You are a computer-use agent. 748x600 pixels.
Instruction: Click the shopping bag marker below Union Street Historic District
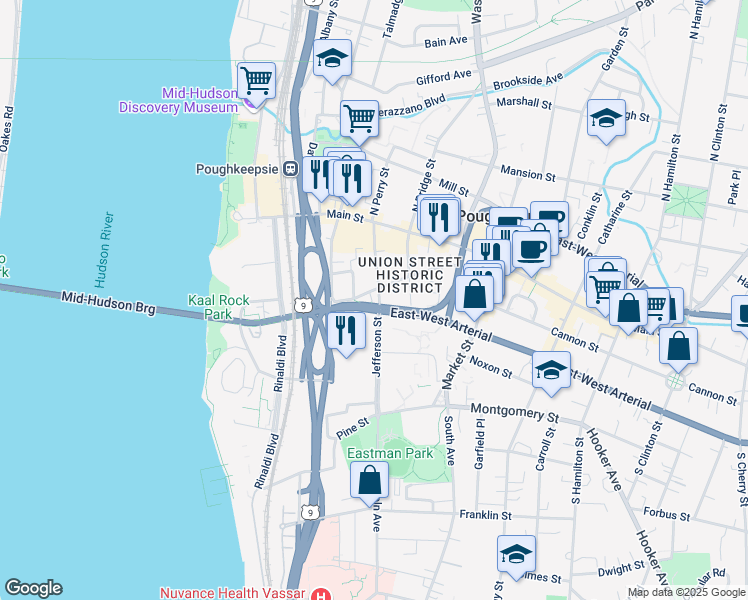(474, 294)
